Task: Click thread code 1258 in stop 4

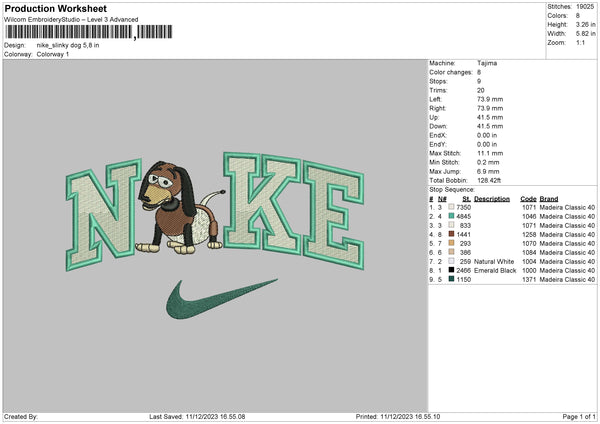Action: 529,235
